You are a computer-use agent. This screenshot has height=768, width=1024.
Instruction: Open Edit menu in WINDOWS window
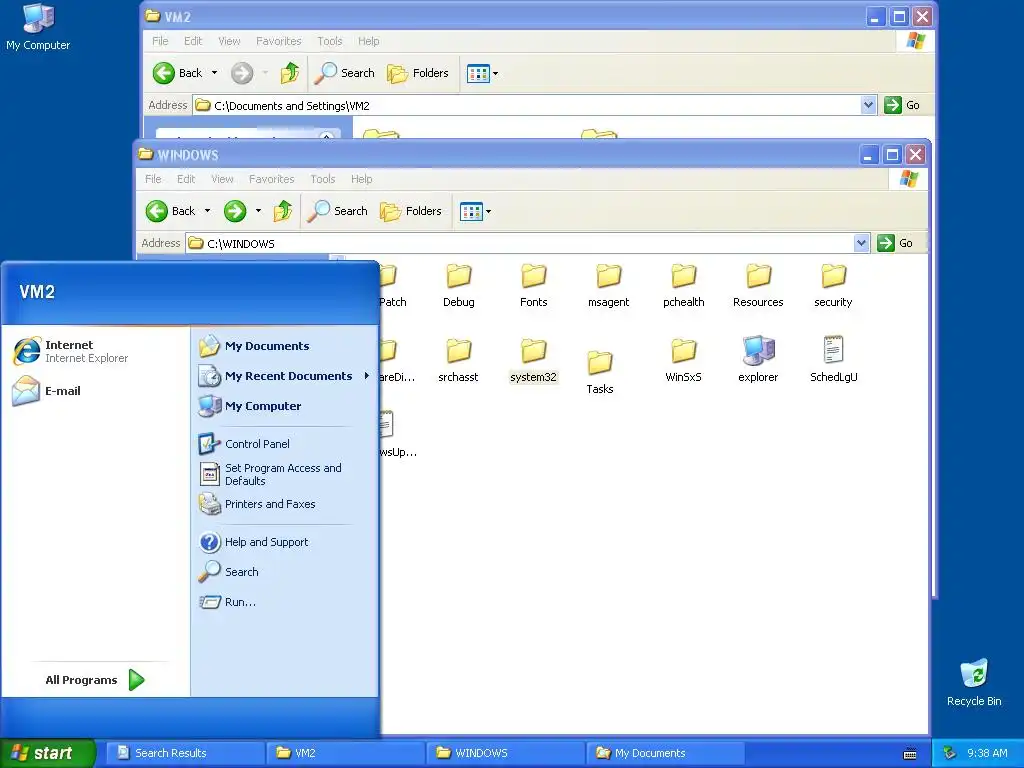(186, 179)
